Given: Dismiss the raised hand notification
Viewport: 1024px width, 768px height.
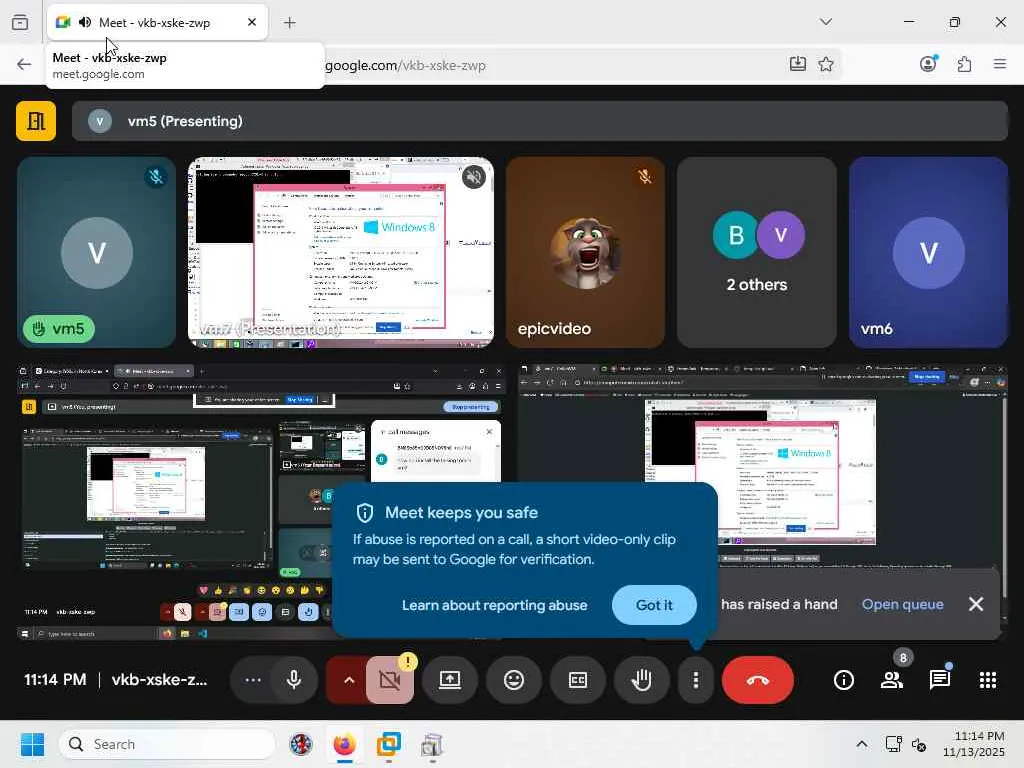Looking at the screenshot, I should click(x=976, y=604).
